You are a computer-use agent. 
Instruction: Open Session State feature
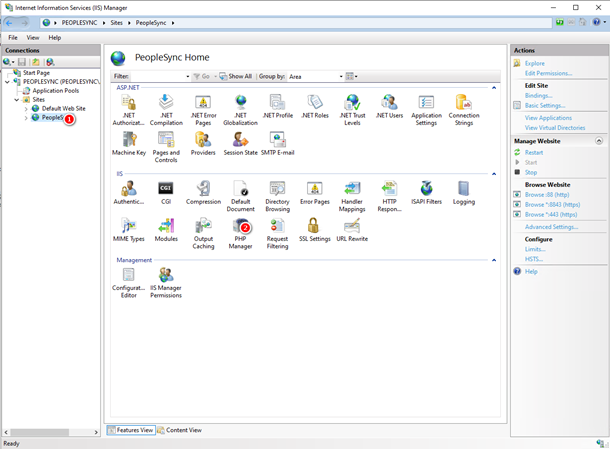pyautogui.click(x=240, y=144)
